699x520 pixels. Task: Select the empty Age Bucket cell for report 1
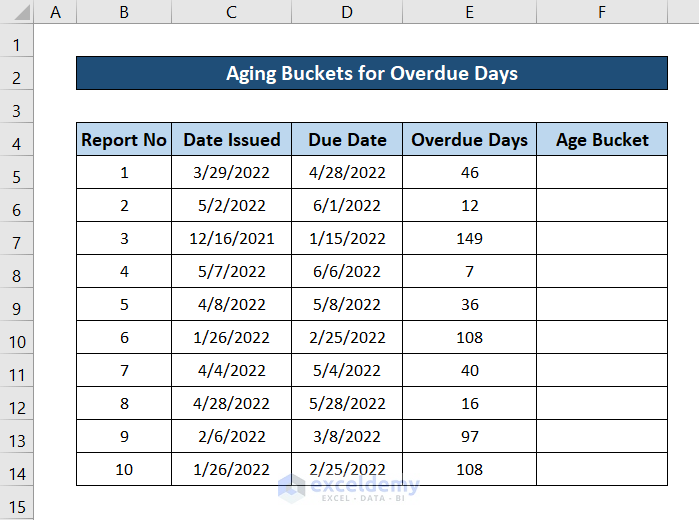(602, 173)
